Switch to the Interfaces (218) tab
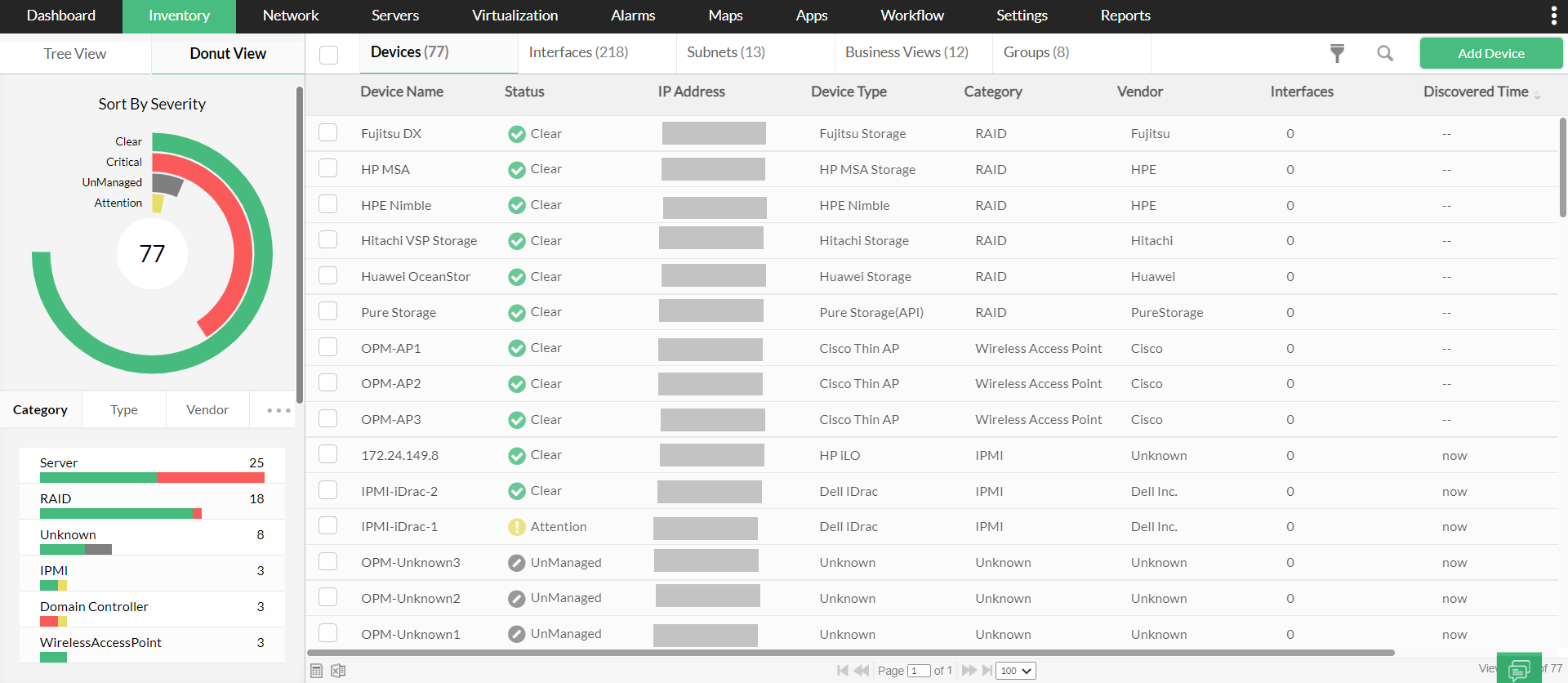 (x=578, y=52)
